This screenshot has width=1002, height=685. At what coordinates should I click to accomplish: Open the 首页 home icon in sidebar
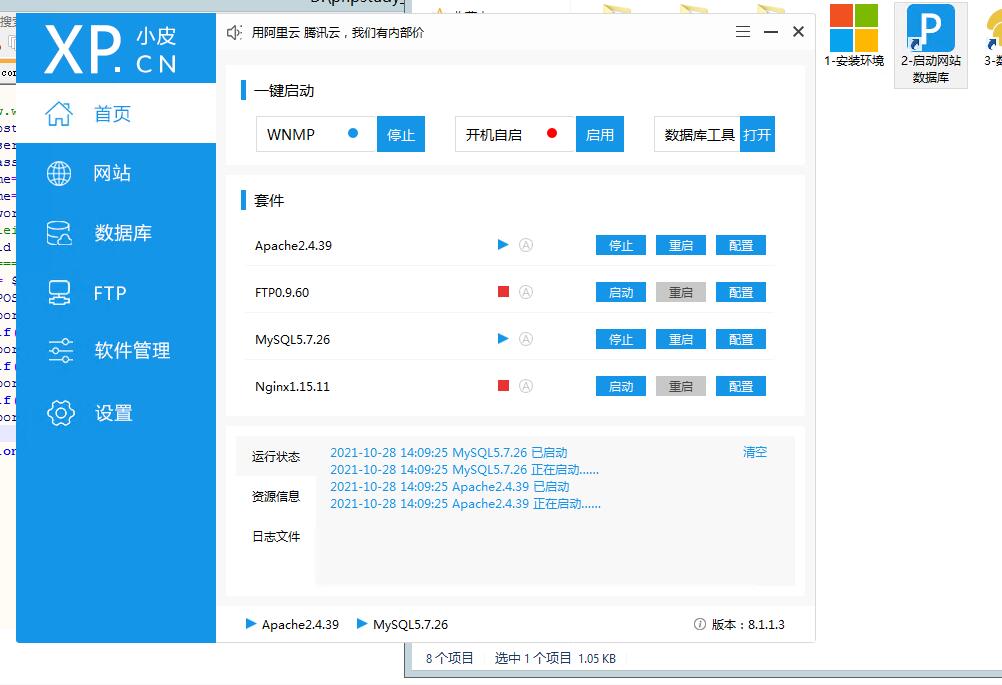(x=60, y=114)
